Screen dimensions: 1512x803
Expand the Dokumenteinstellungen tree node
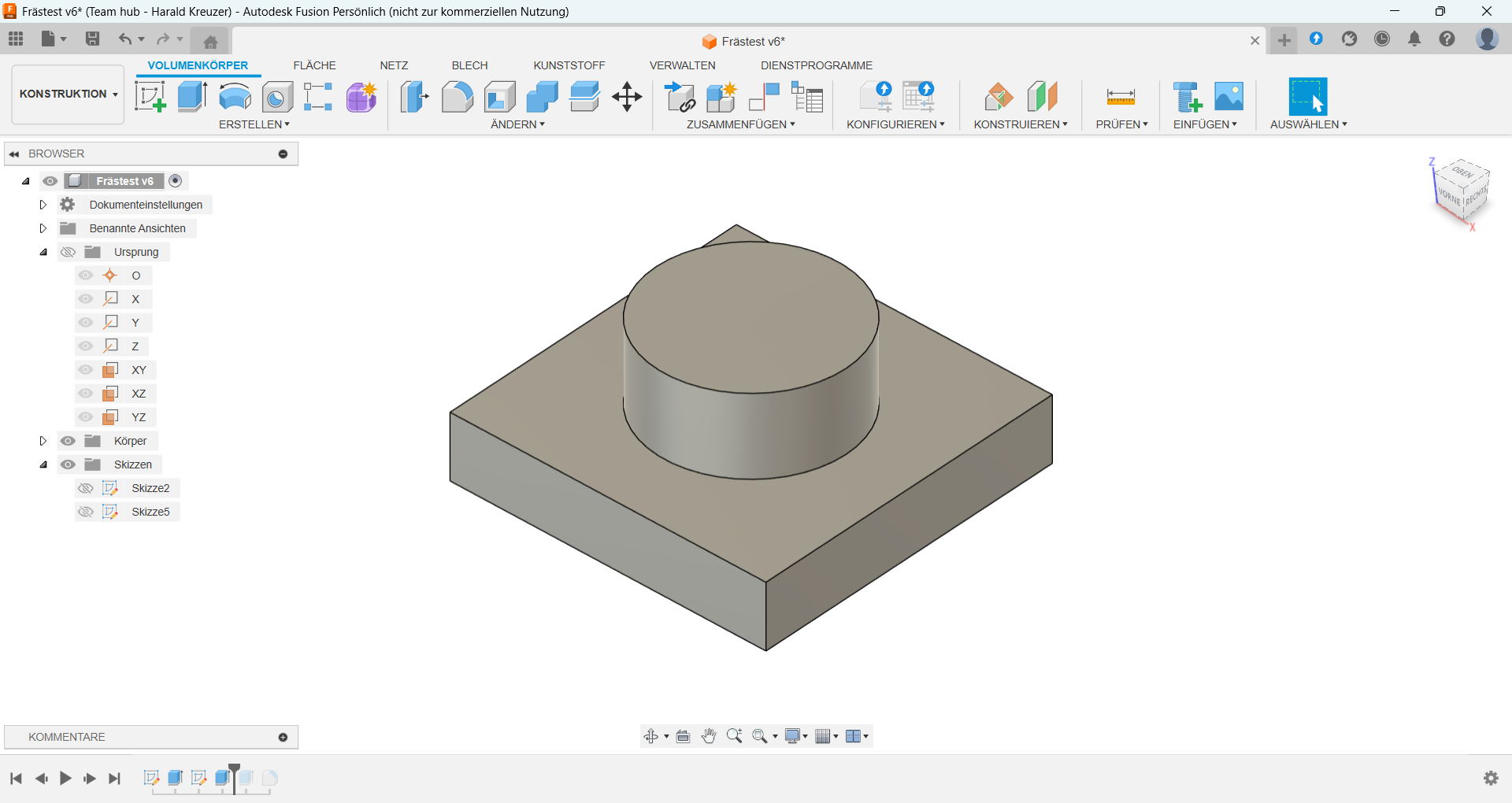(43, 205)
